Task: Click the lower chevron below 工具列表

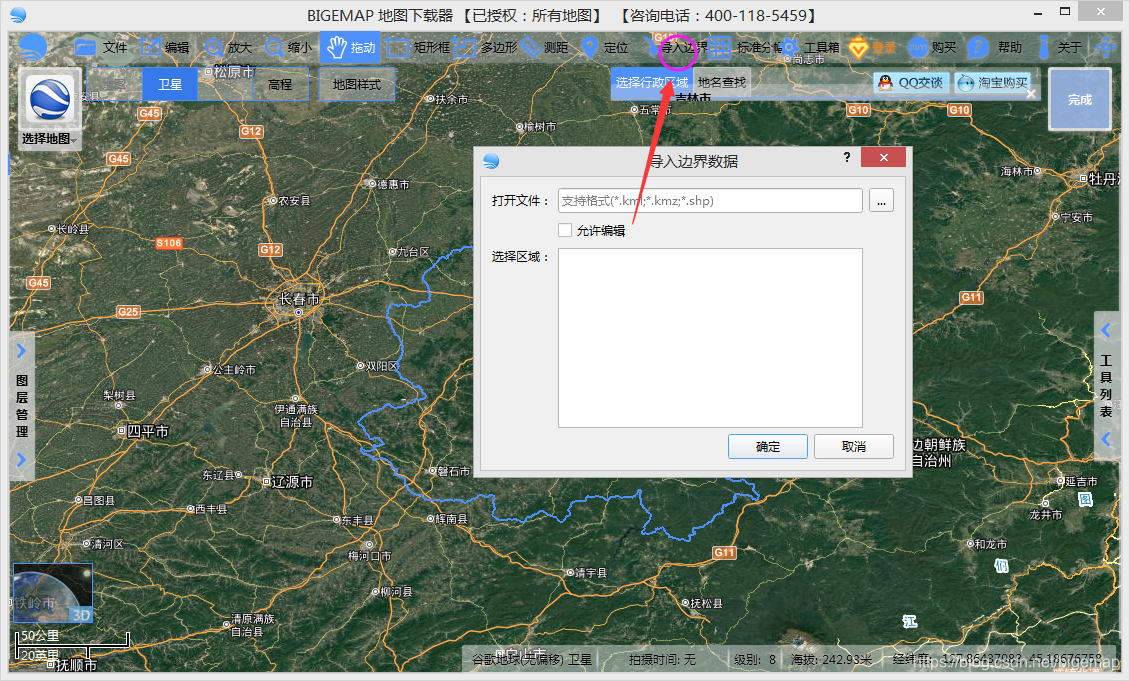Action: click(x=1106, y=439)
